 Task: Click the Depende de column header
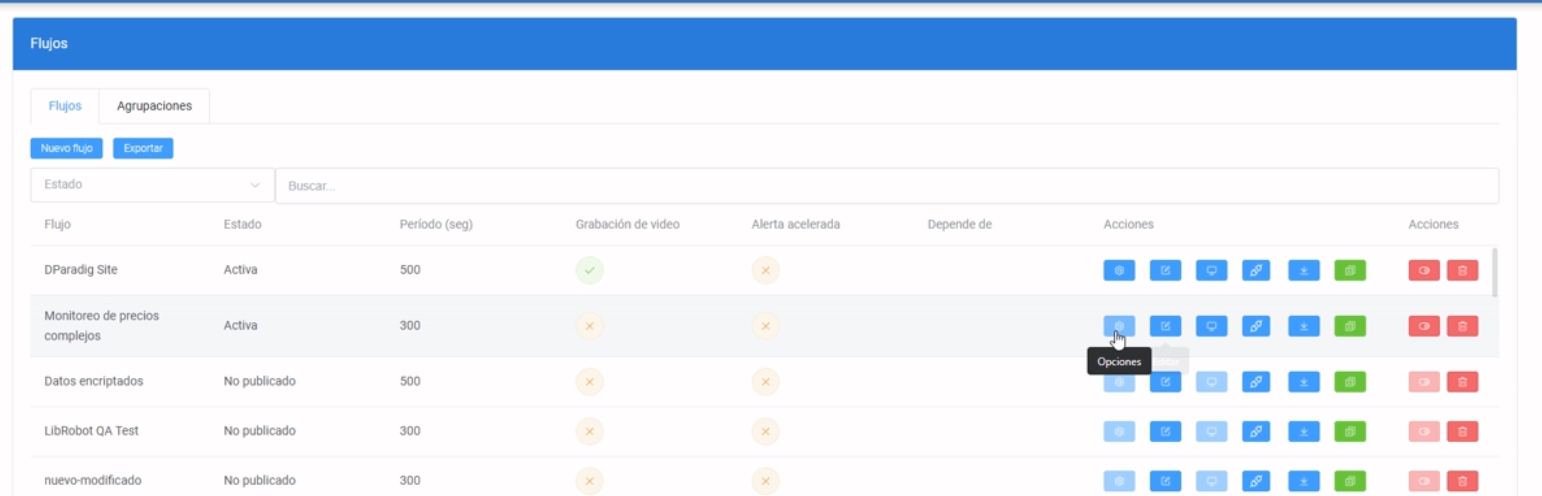pyautogui.click(x=960, y=224)
